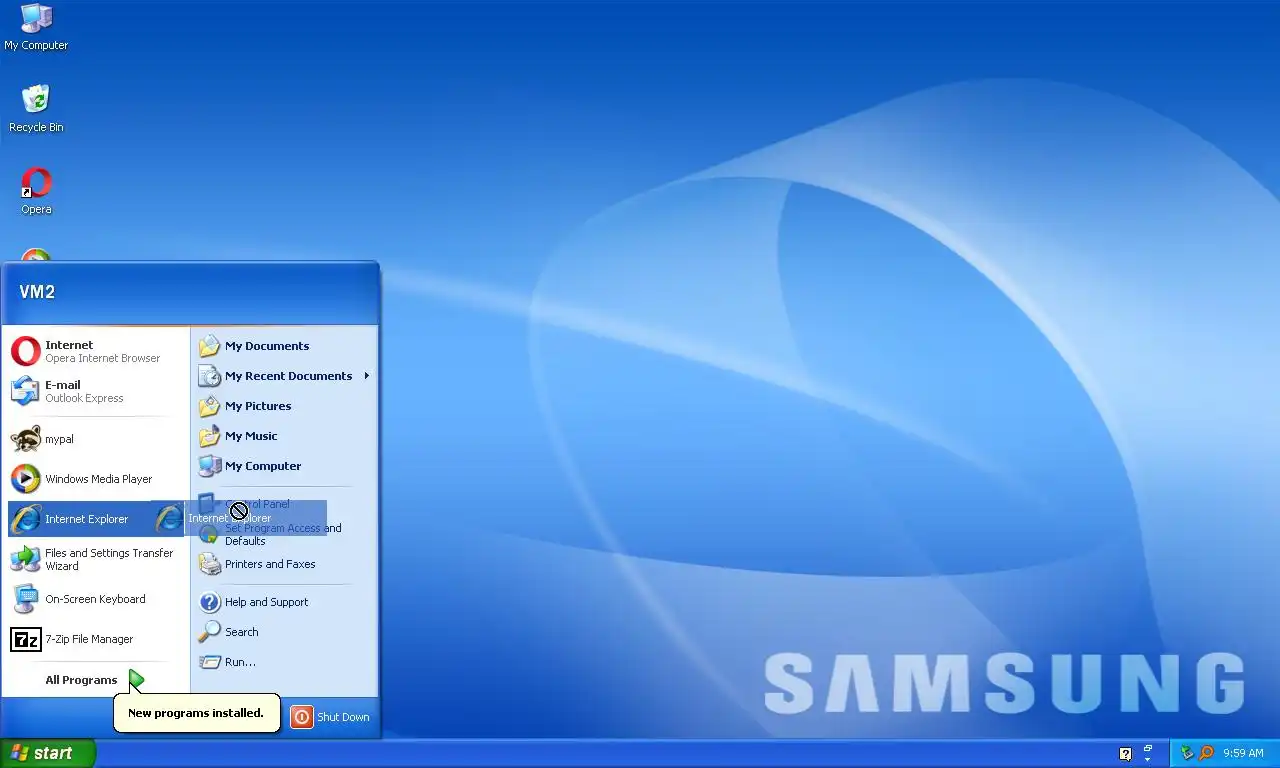Dismiss the New programs installed balloon
The height and width of the screenshot is (768, 1280).
click(x=197, y=713)
